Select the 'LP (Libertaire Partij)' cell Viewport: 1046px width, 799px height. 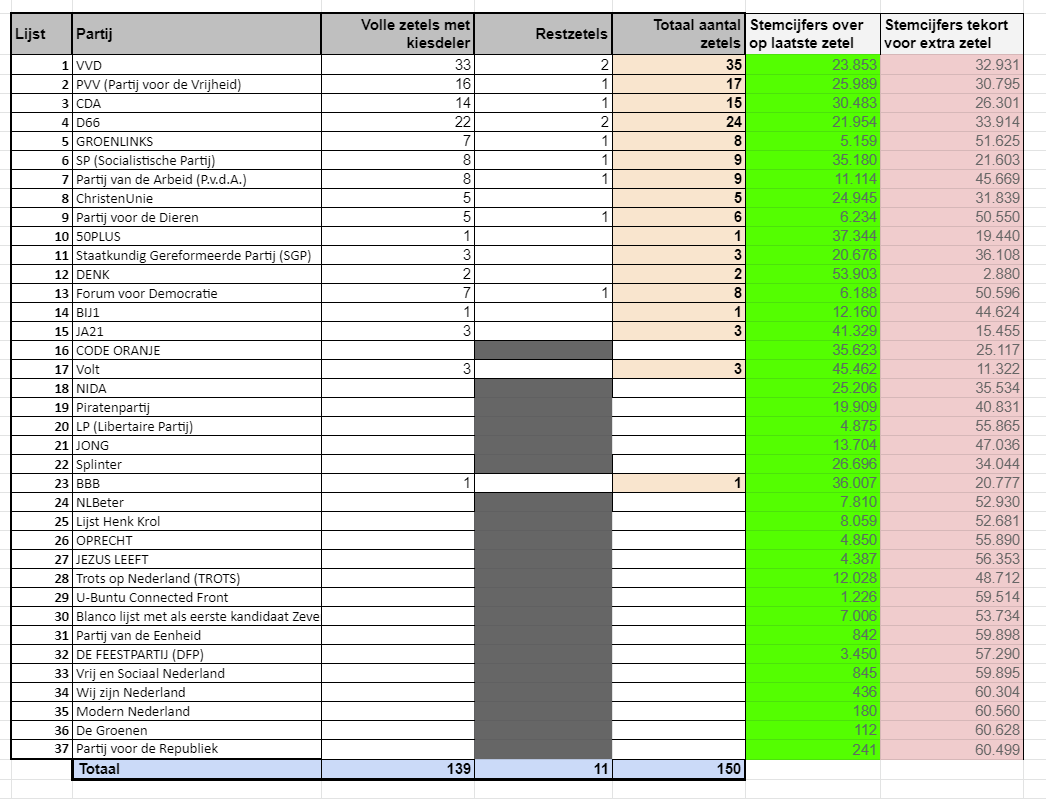pos(197,426)
